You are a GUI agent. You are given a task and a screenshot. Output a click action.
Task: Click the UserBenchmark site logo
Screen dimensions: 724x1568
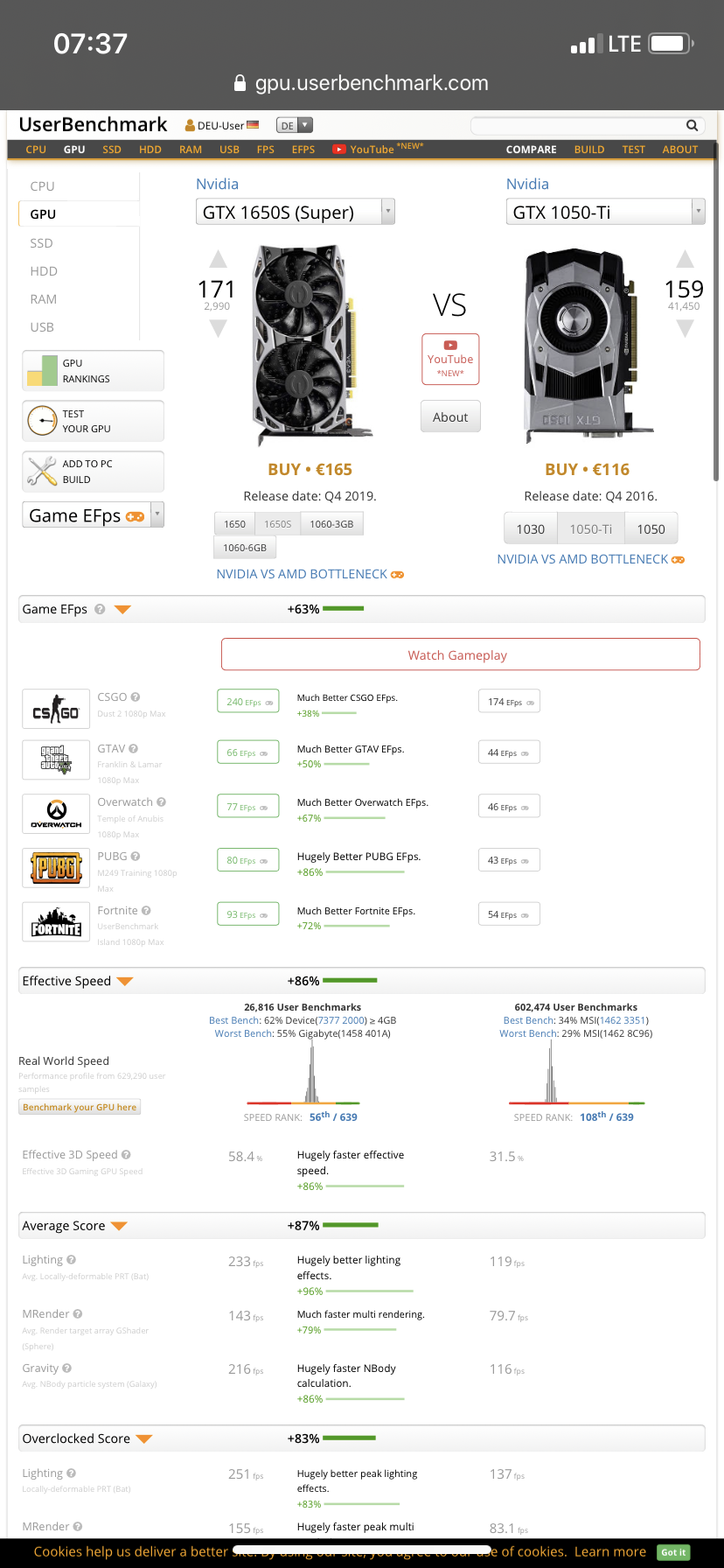(93, 124)
